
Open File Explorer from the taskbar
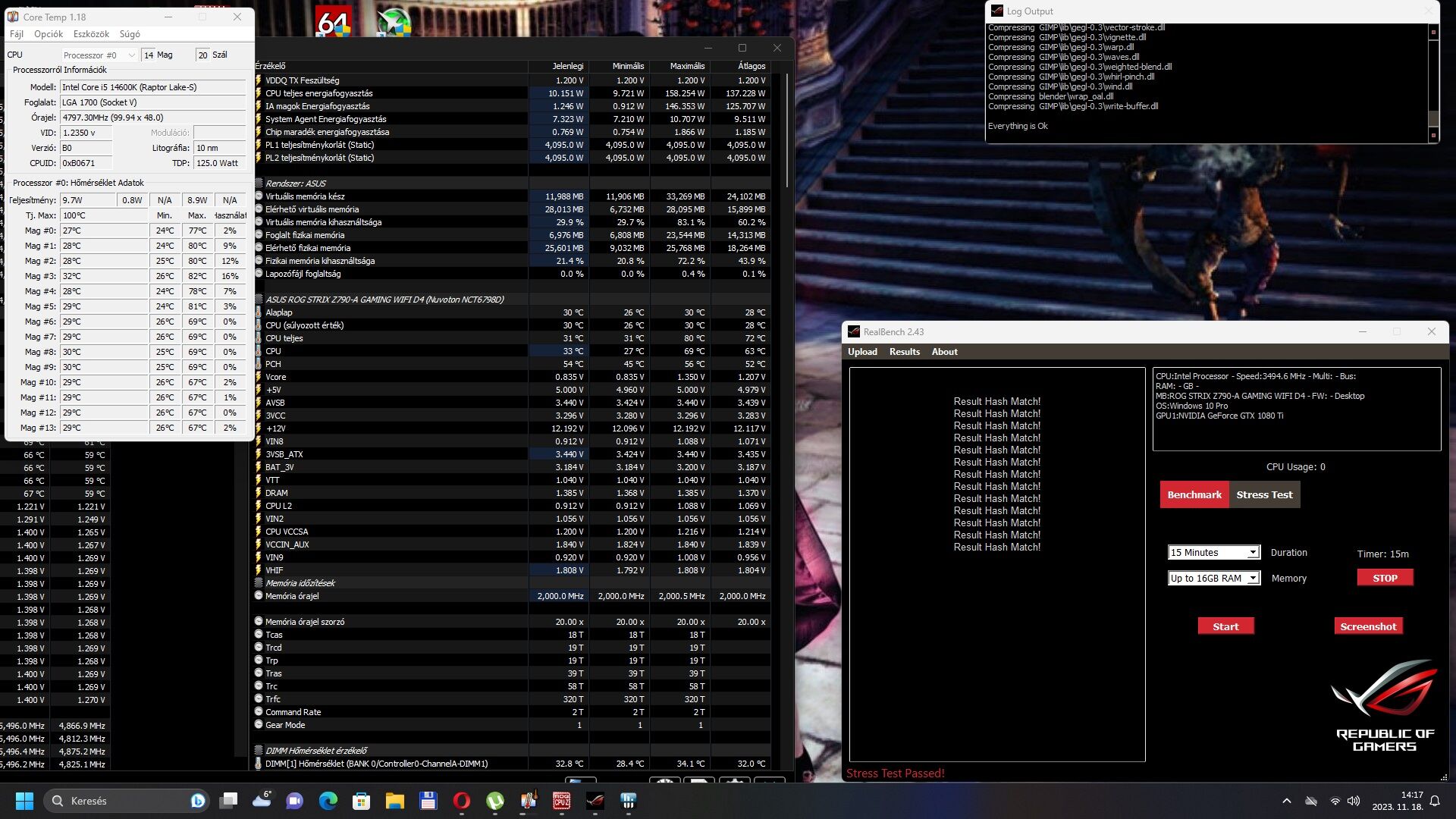(x=394, y=801)
